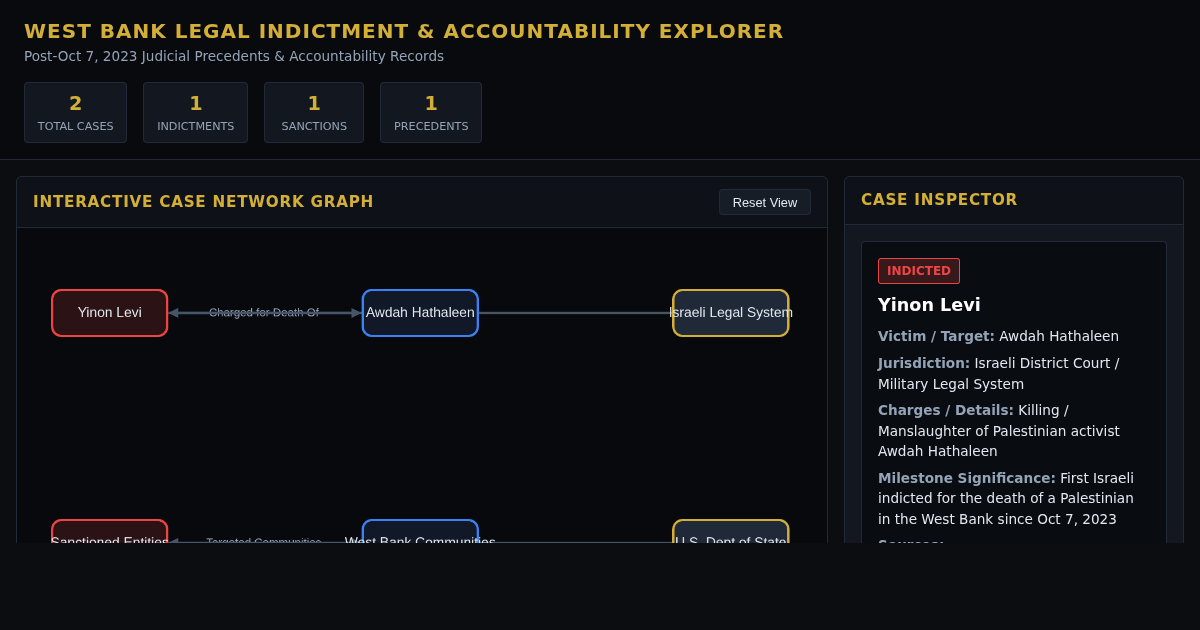Select the U.S. Dept of State node
The width and height of the screenshot is (1200, 630).
(x=731, y=532)
